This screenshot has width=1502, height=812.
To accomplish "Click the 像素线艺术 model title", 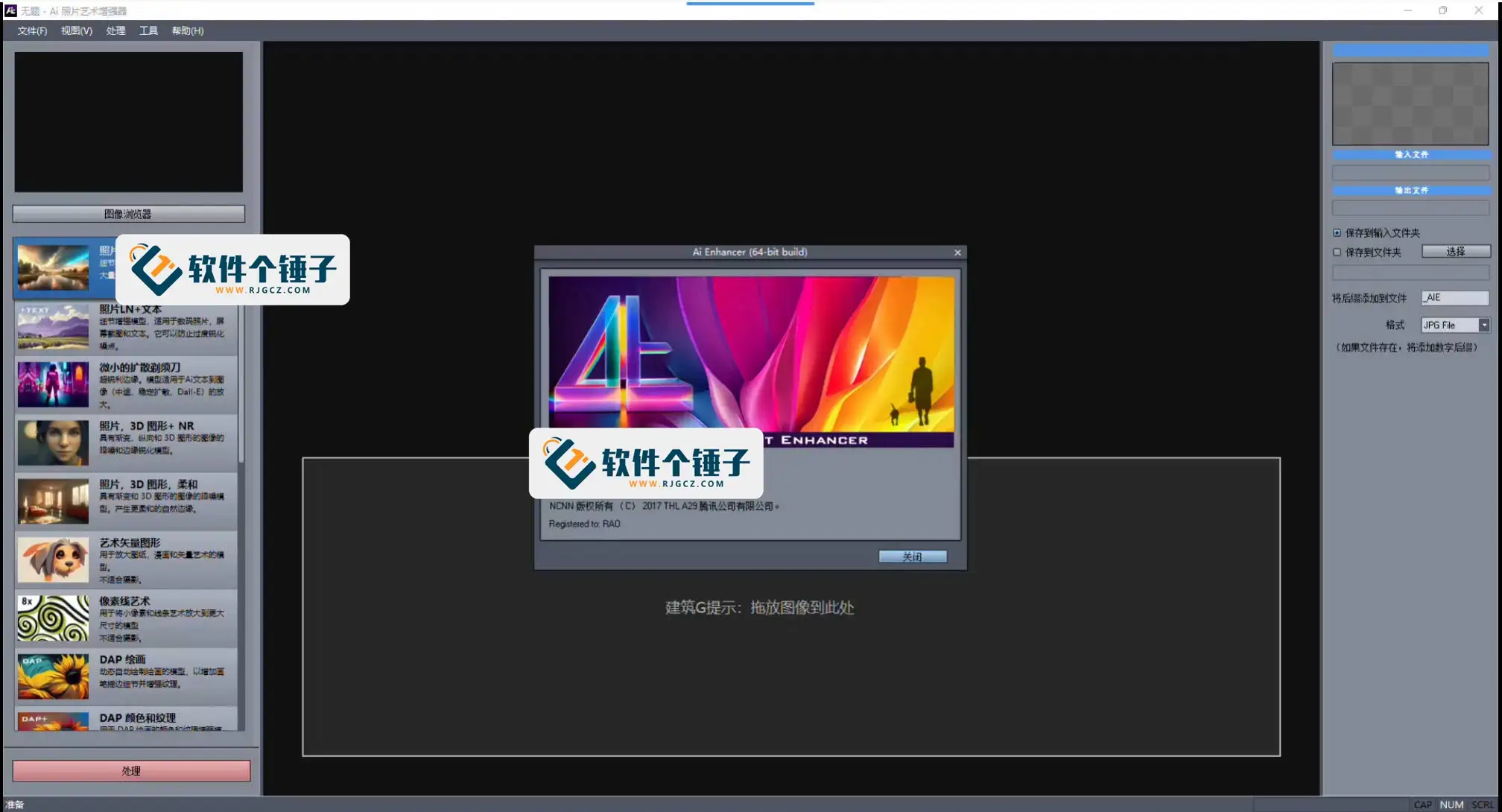I will click(x=124, y=600).
